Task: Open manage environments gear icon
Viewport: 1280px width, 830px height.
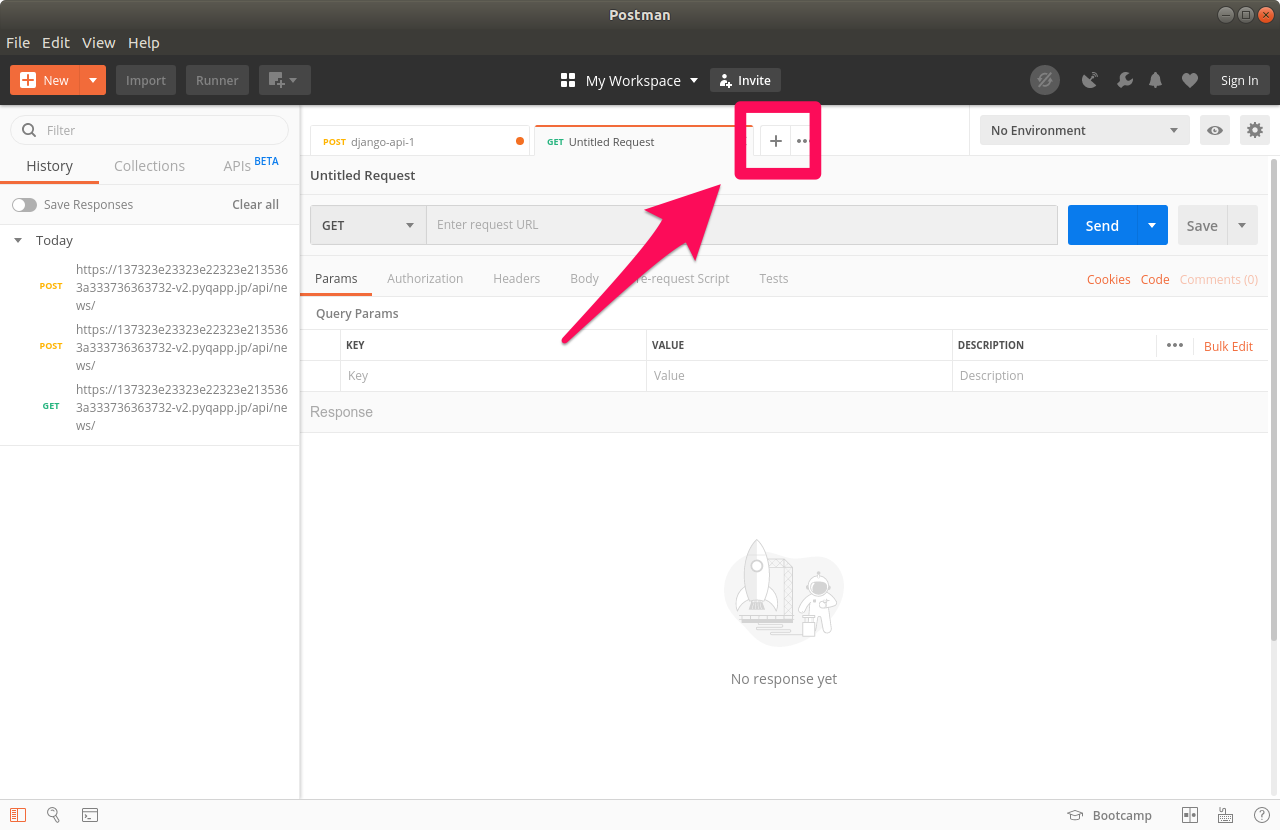Action: 1254,130
